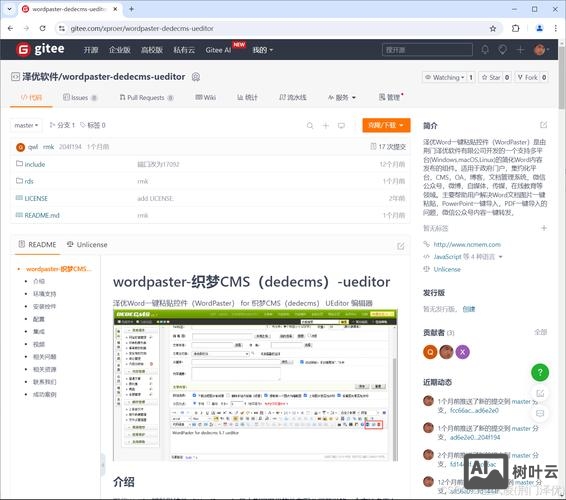The height and width of the screenshot is (500, 566).
Task: Add a tag with the plus icon beside 暂无标签
Action: [x=544, y=228]
